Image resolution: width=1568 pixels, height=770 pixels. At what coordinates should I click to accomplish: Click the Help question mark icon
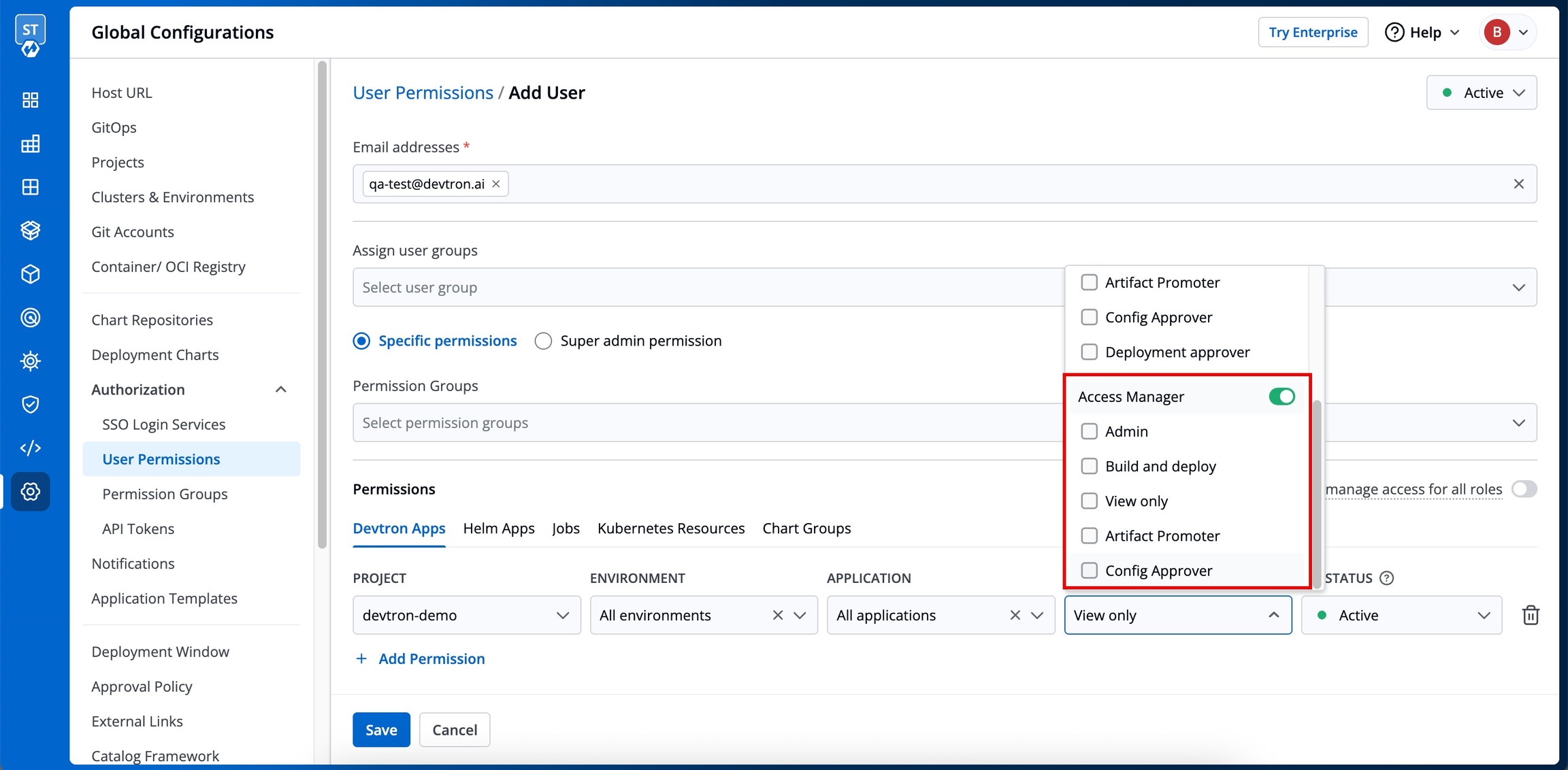(x=1394, y=32)
